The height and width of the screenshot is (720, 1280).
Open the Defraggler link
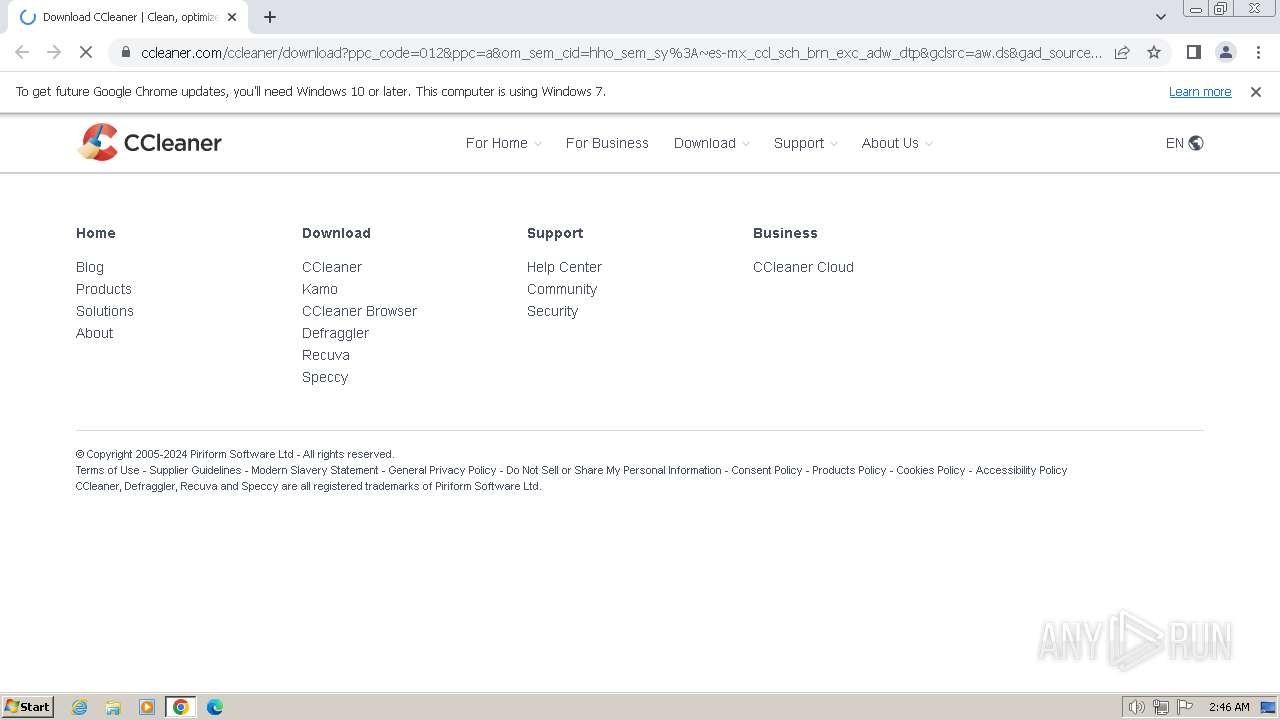[x=336, y=333]
